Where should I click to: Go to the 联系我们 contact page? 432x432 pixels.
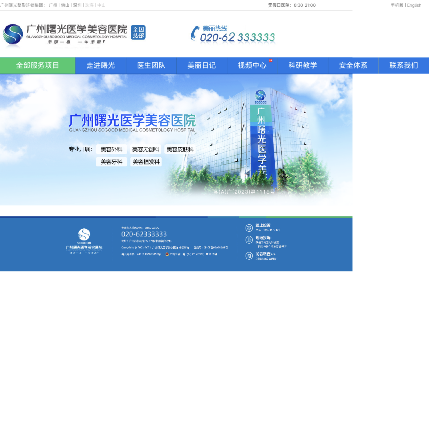(x=404, y=65)
